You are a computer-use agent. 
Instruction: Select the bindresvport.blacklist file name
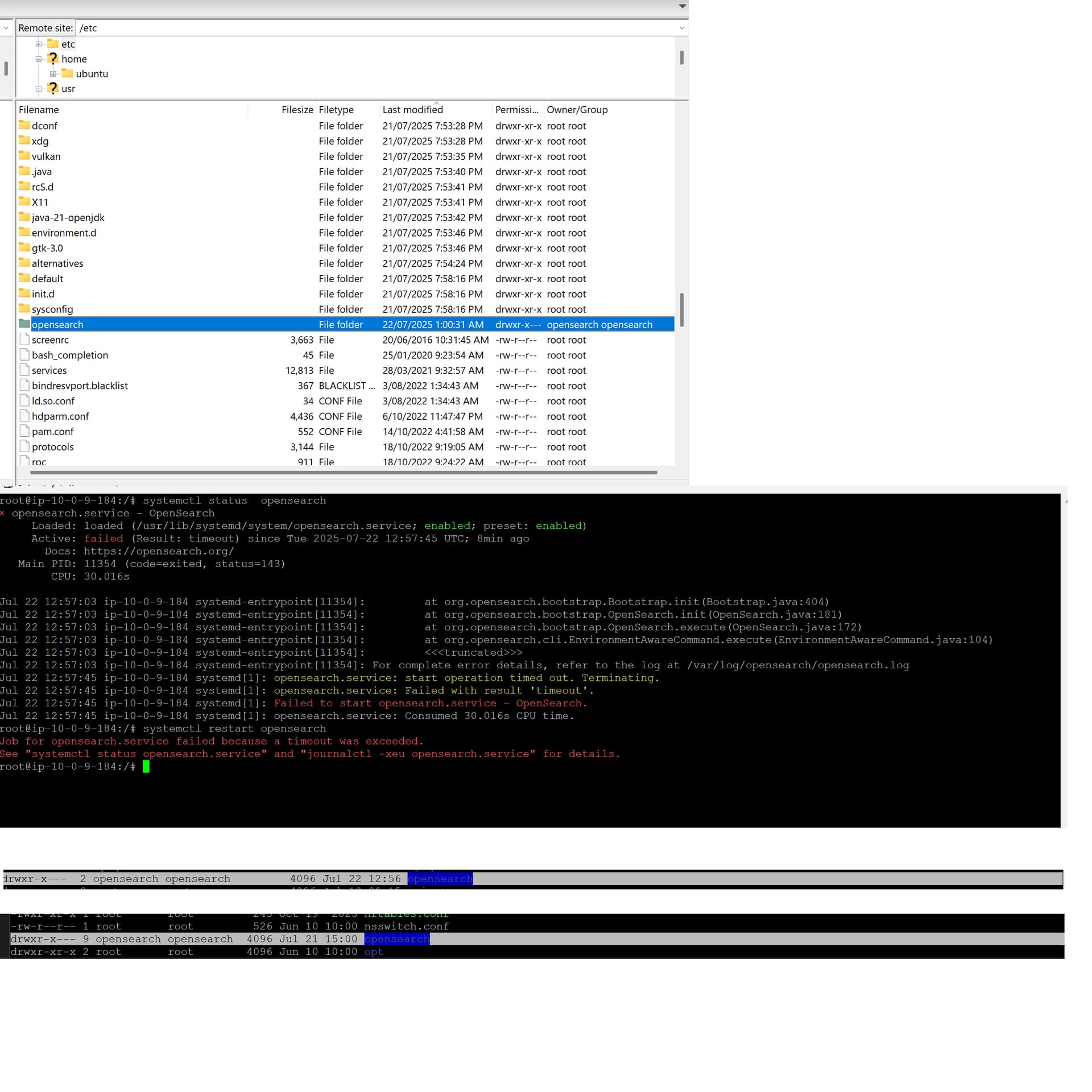click(80, 386)
